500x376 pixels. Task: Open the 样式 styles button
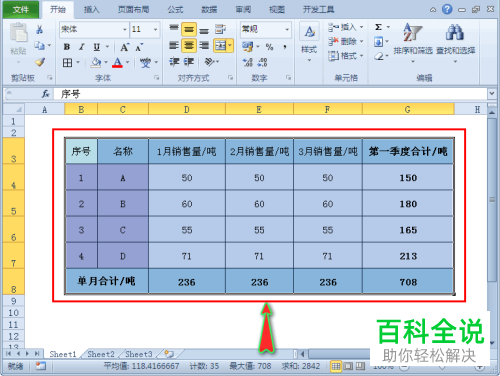309,43
